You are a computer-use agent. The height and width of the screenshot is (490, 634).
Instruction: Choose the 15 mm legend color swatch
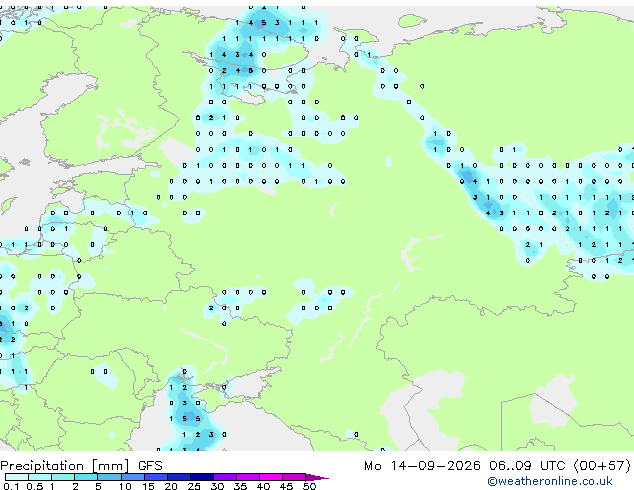click(155, 477)
